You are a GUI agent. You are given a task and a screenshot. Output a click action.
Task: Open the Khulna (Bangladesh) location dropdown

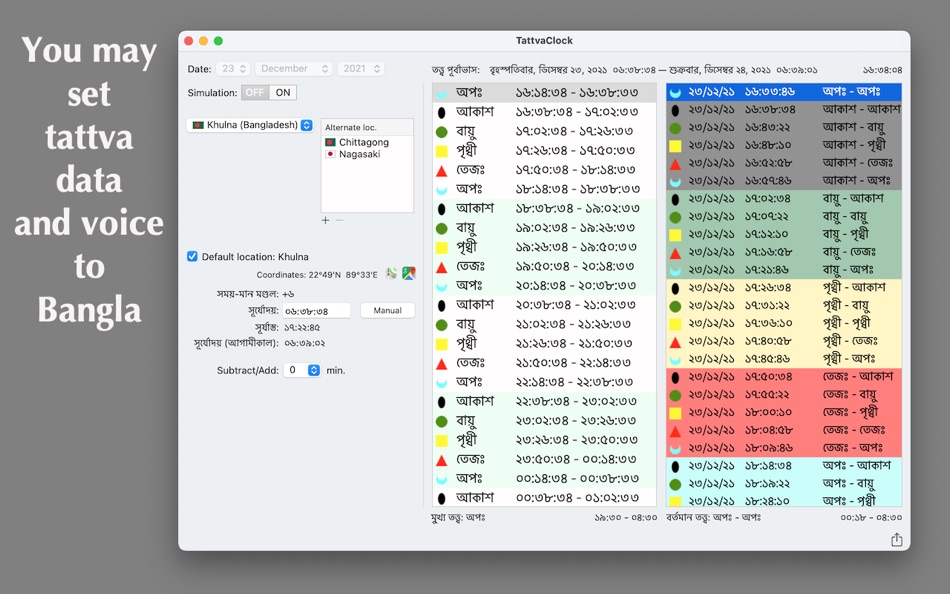click(x=250, y=125)
